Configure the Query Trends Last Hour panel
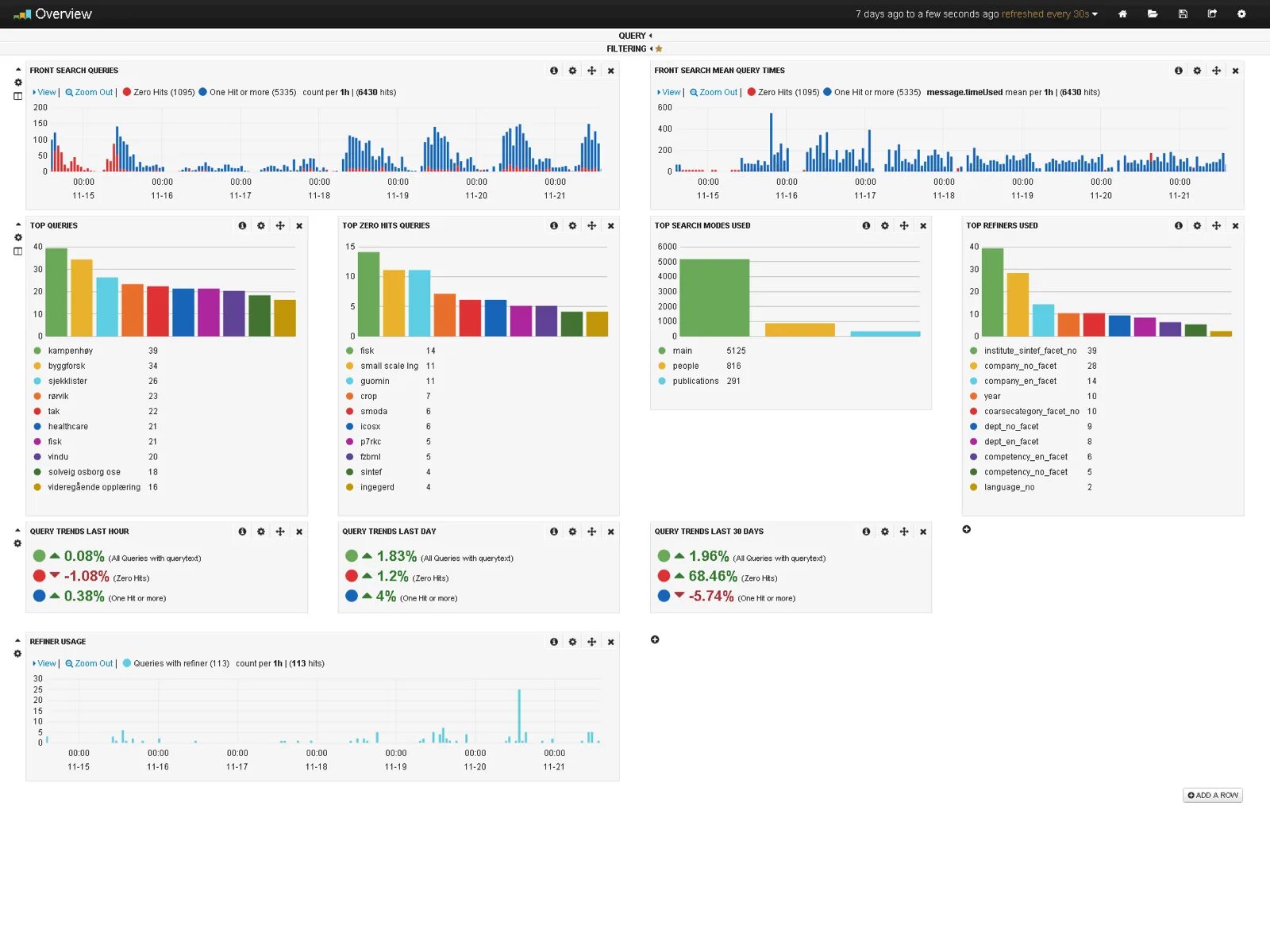 pos(261,532)
